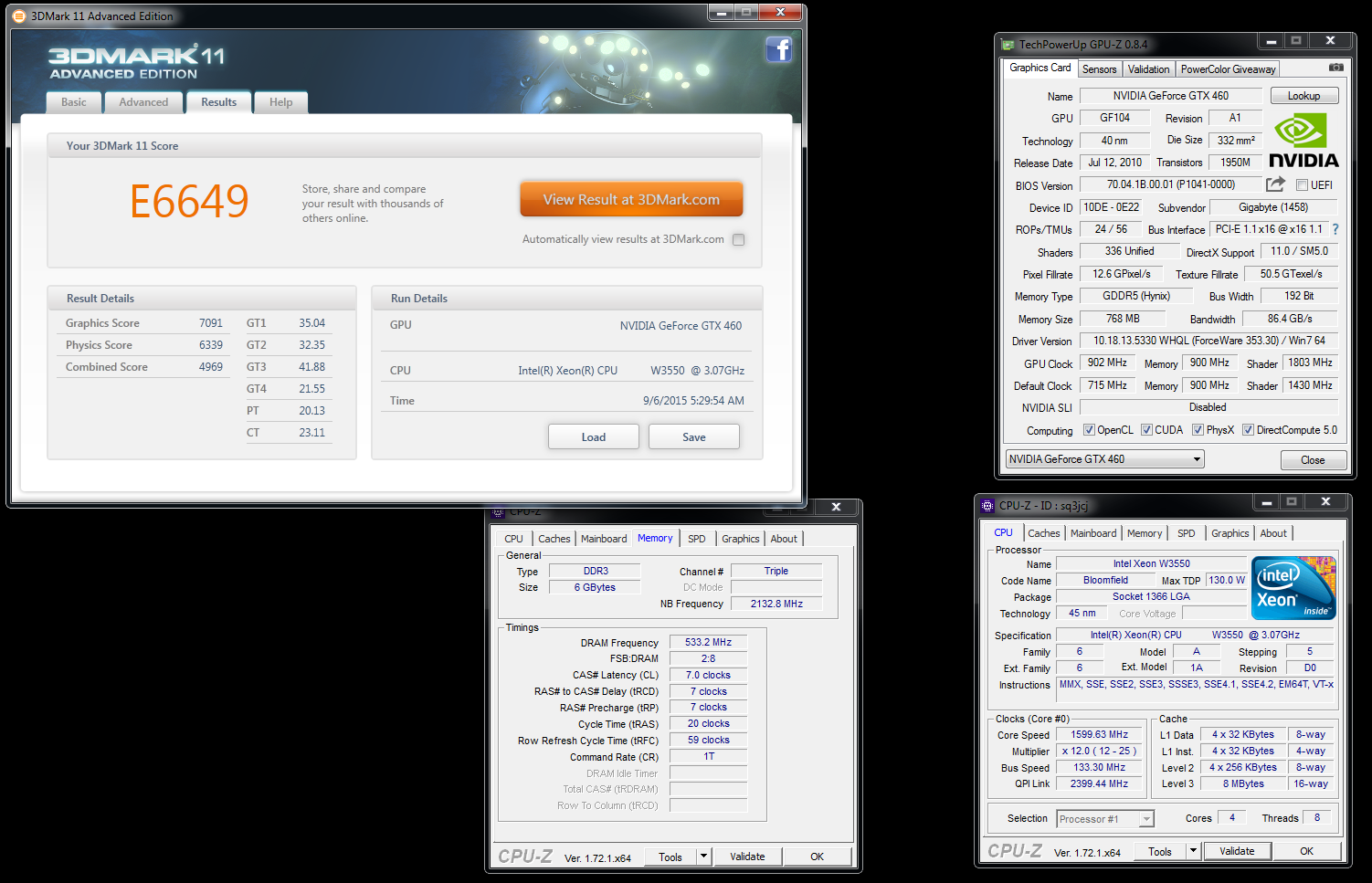
Task: Open the PowerColor Giveaway tab
Action: (1228, 69)
